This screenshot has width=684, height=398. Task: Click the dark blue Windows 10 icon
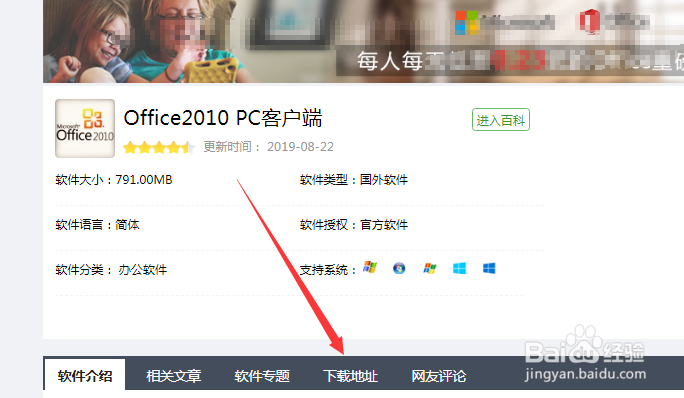click(x=489, y=268)
